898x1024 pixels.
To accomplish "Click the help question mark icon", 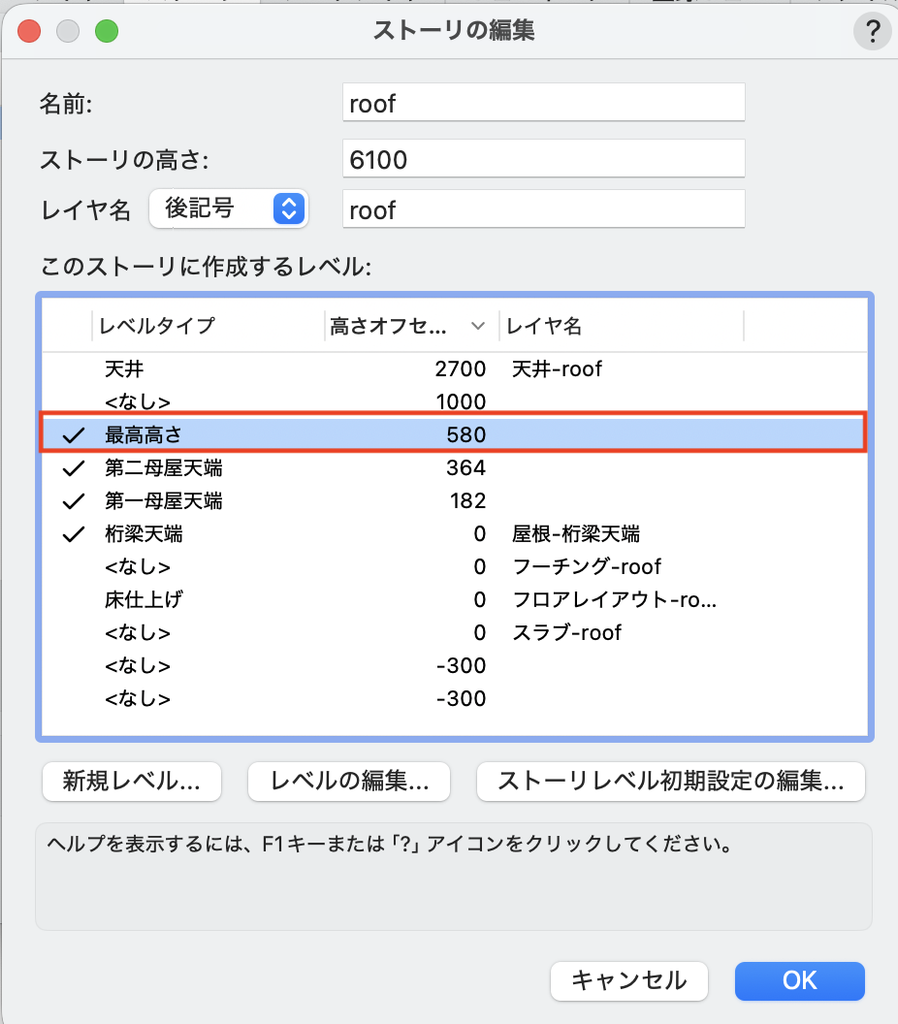I will (872, 31).
